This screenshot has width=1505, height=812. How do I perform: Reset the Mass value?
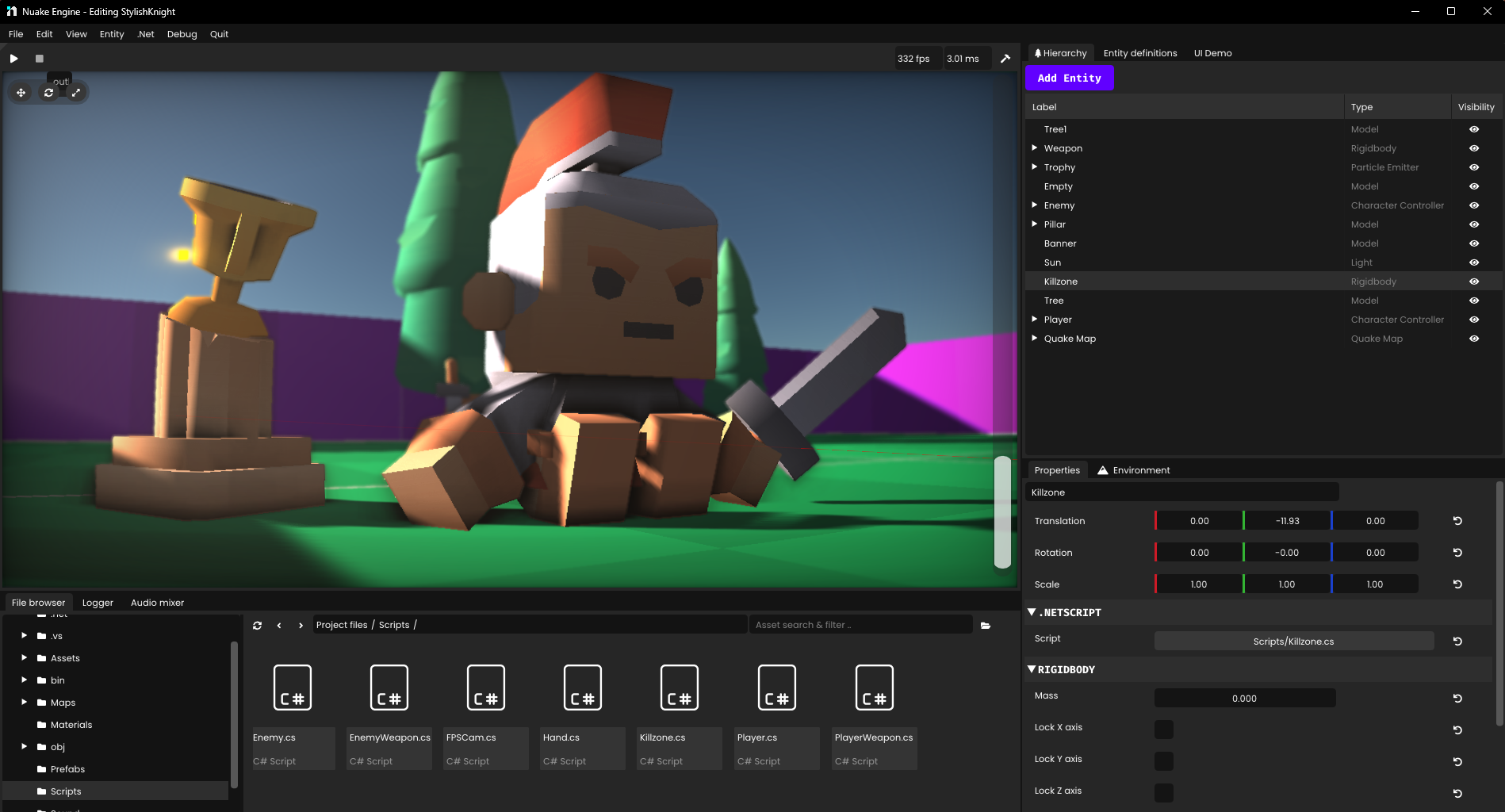click(1457, 699)
